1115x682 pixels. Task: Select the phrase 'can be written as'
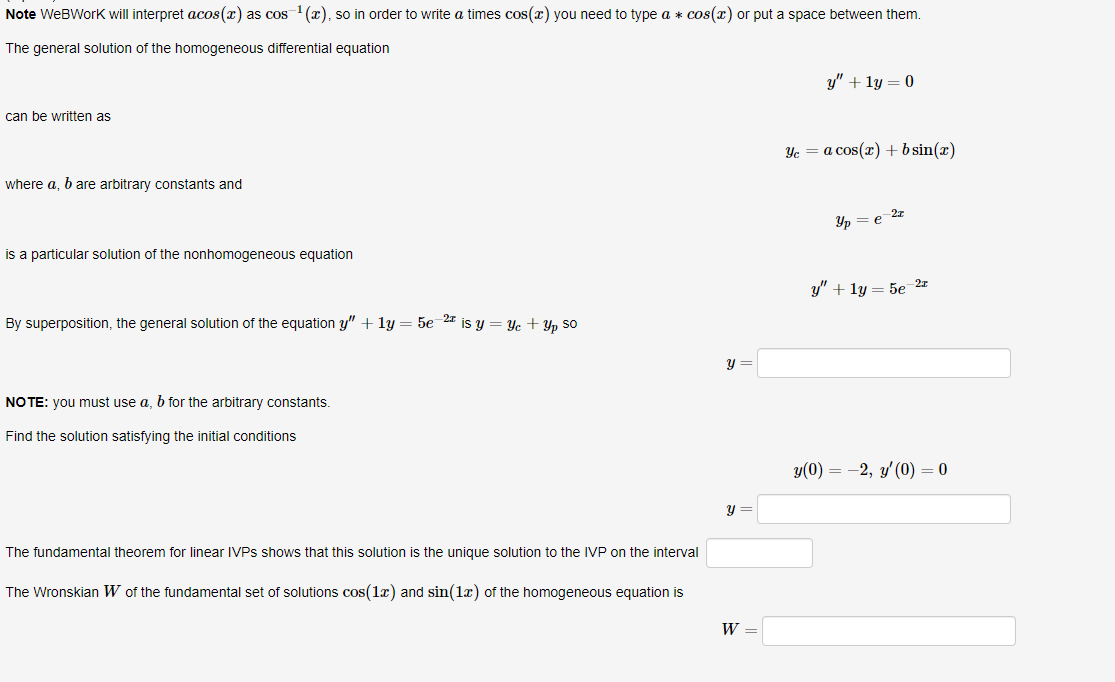pos(57,116)
